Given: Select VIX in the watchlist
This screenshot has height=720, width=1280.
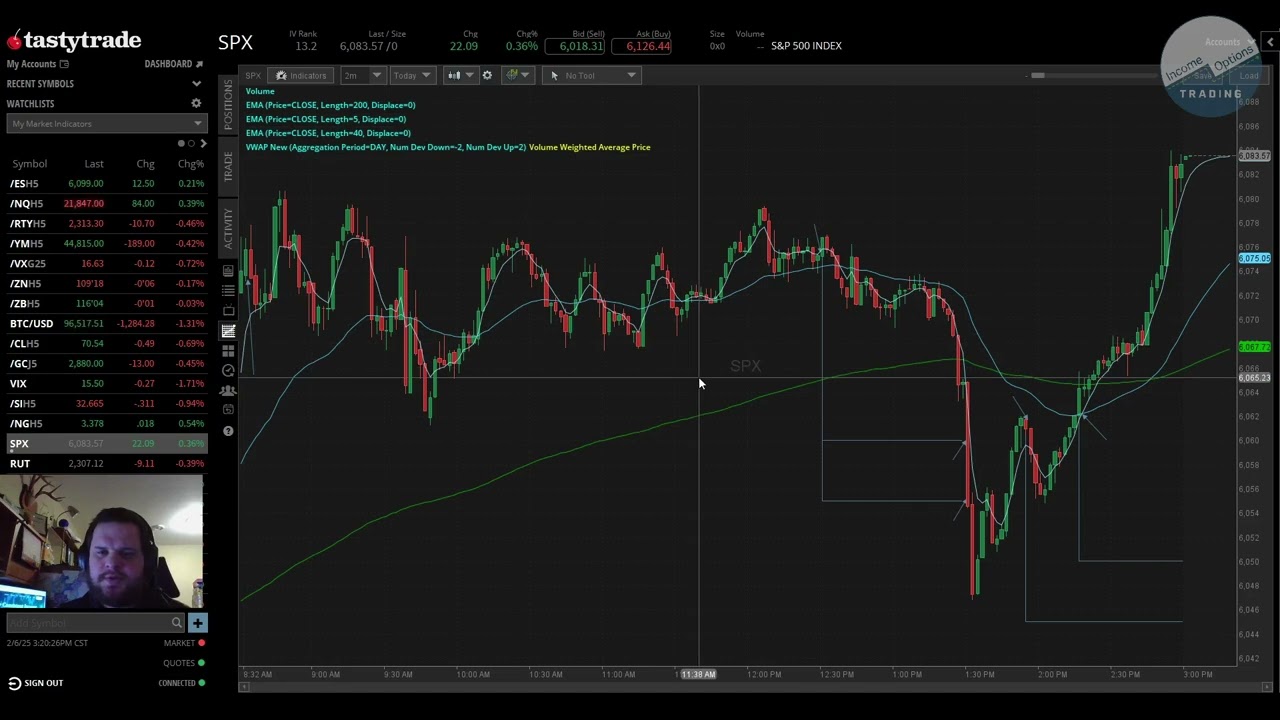Looking at the screenshot, I should coord(106,384).
